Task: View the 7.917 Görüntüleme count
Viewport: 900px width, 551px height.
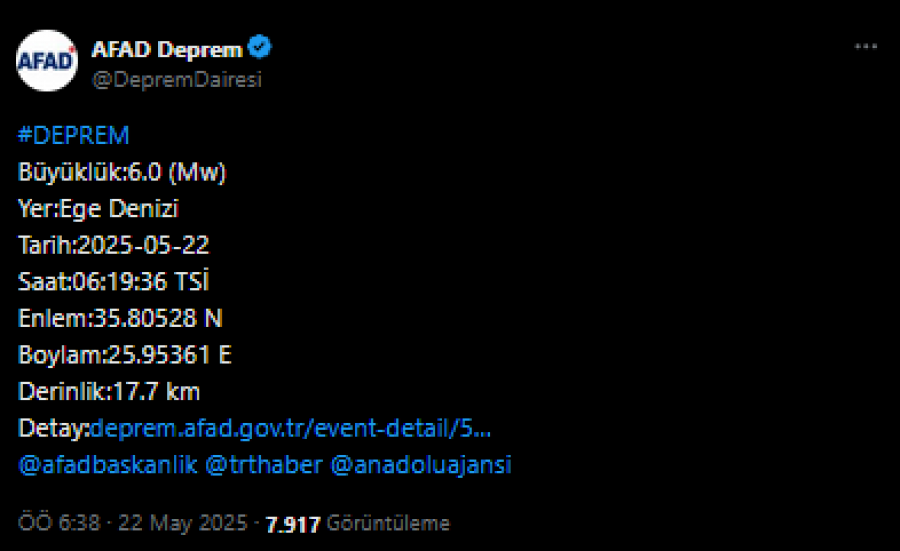Action: pyautogui.click(x=358, y=523)
